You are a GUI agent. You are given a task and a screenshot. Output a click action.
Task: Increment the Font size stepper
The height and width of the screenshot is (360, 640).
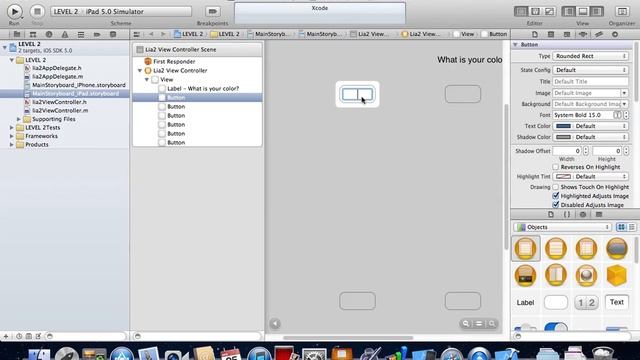coord(626,113)
